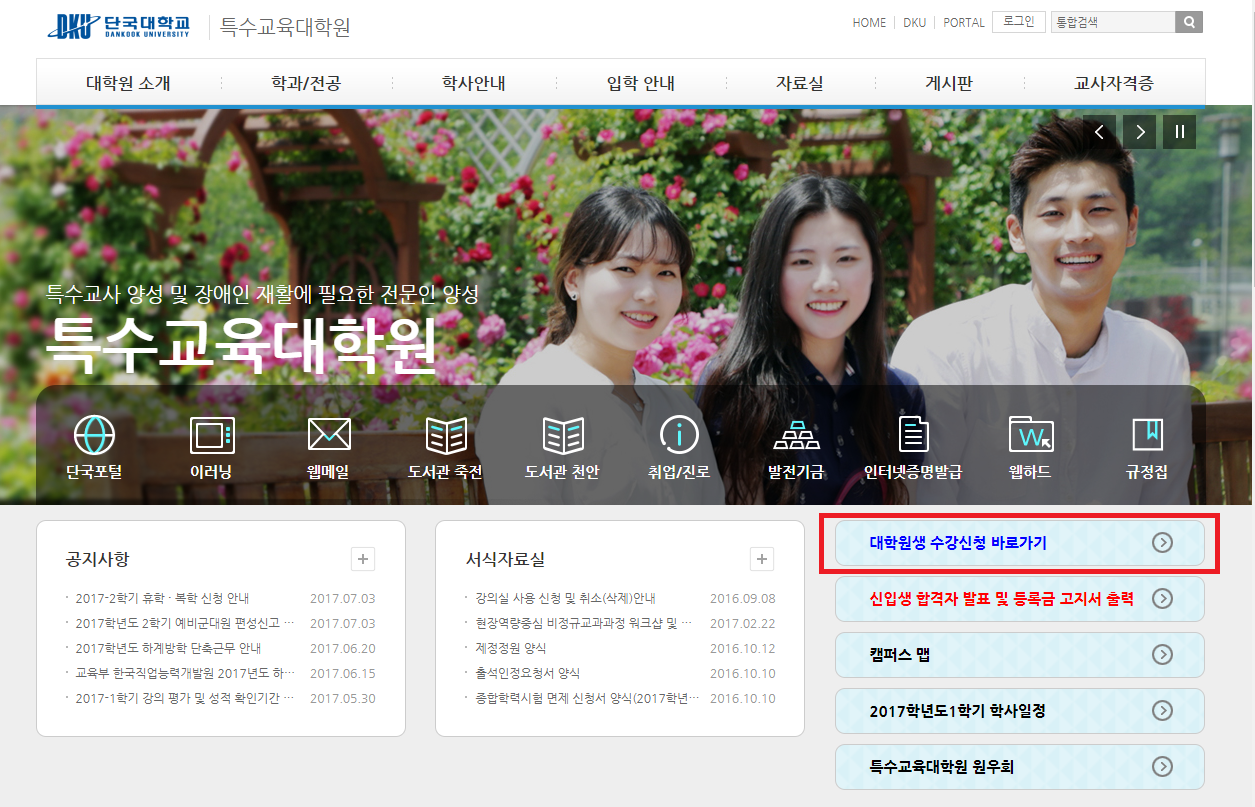Go to previous banner slide
Image resolution: width=1255 pixels, height=807 pixels.
1099,132
